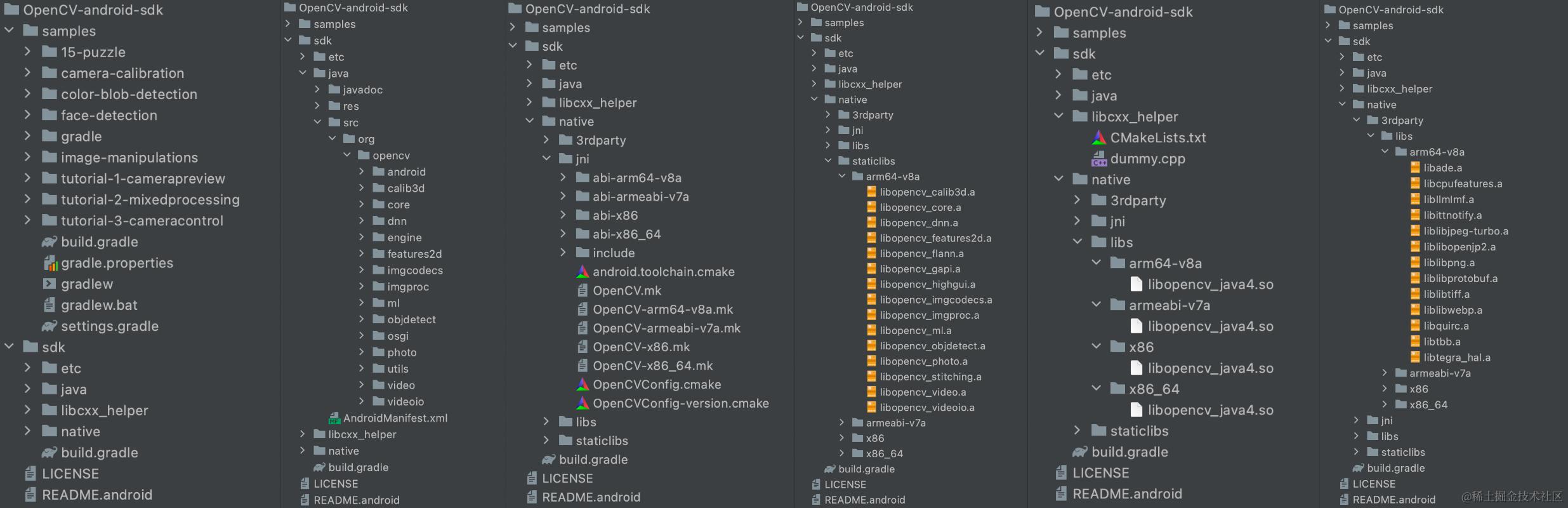
Task: Select the osgi package name
Action: 398,337
